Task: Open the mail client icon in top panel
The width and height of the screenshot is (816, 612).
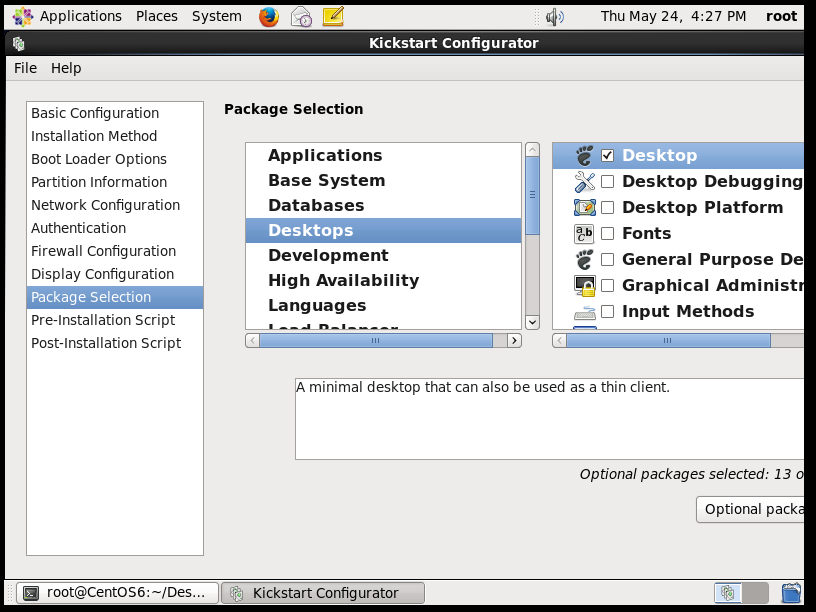Action: click(x=301, y=17)
